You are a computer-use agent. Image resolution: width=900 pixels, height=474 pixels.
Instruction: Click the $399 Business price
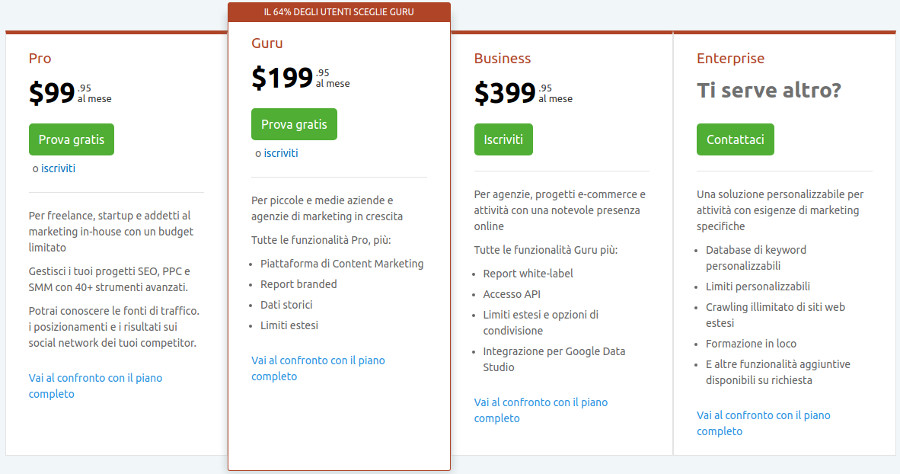click(x=505, y=93)
